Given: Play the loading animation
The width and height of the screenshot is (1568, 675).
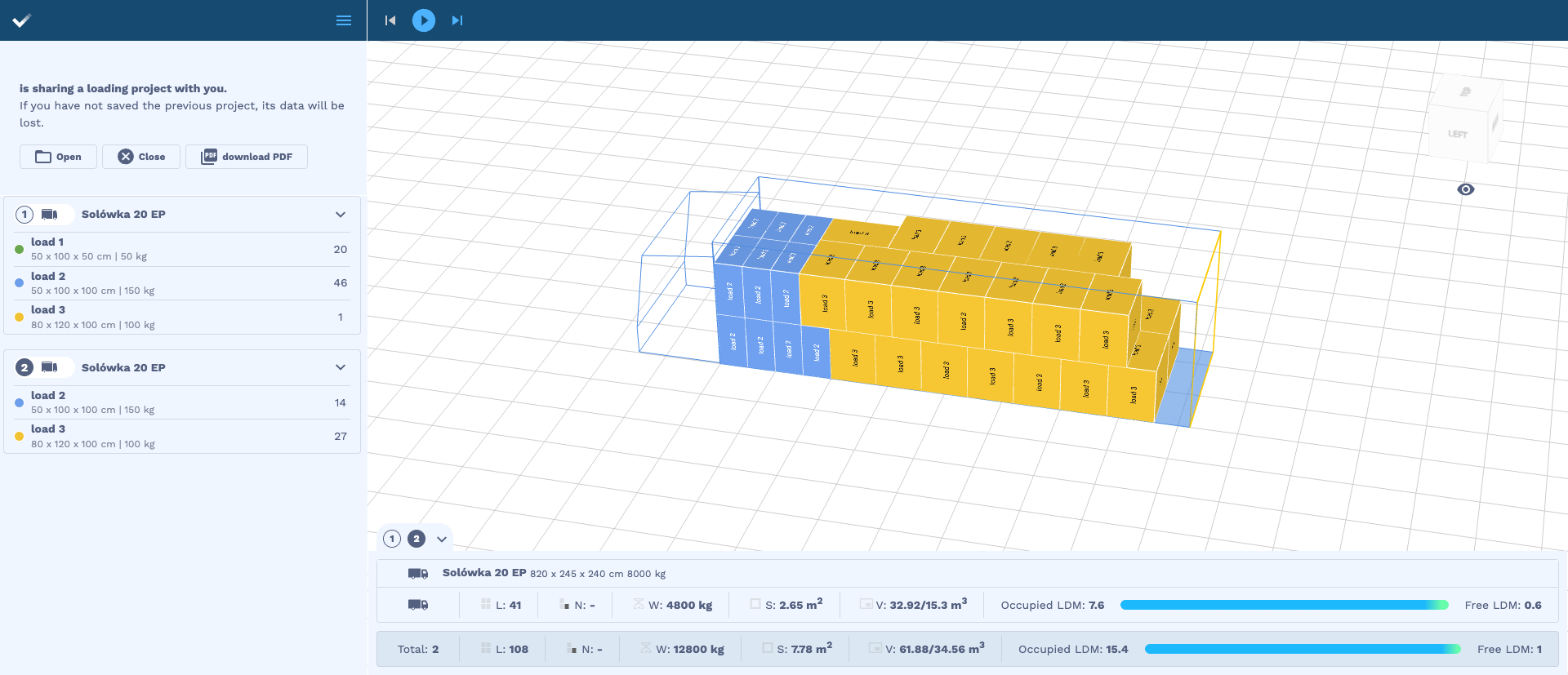Looking at the screenshot, I should pos(424,20).
